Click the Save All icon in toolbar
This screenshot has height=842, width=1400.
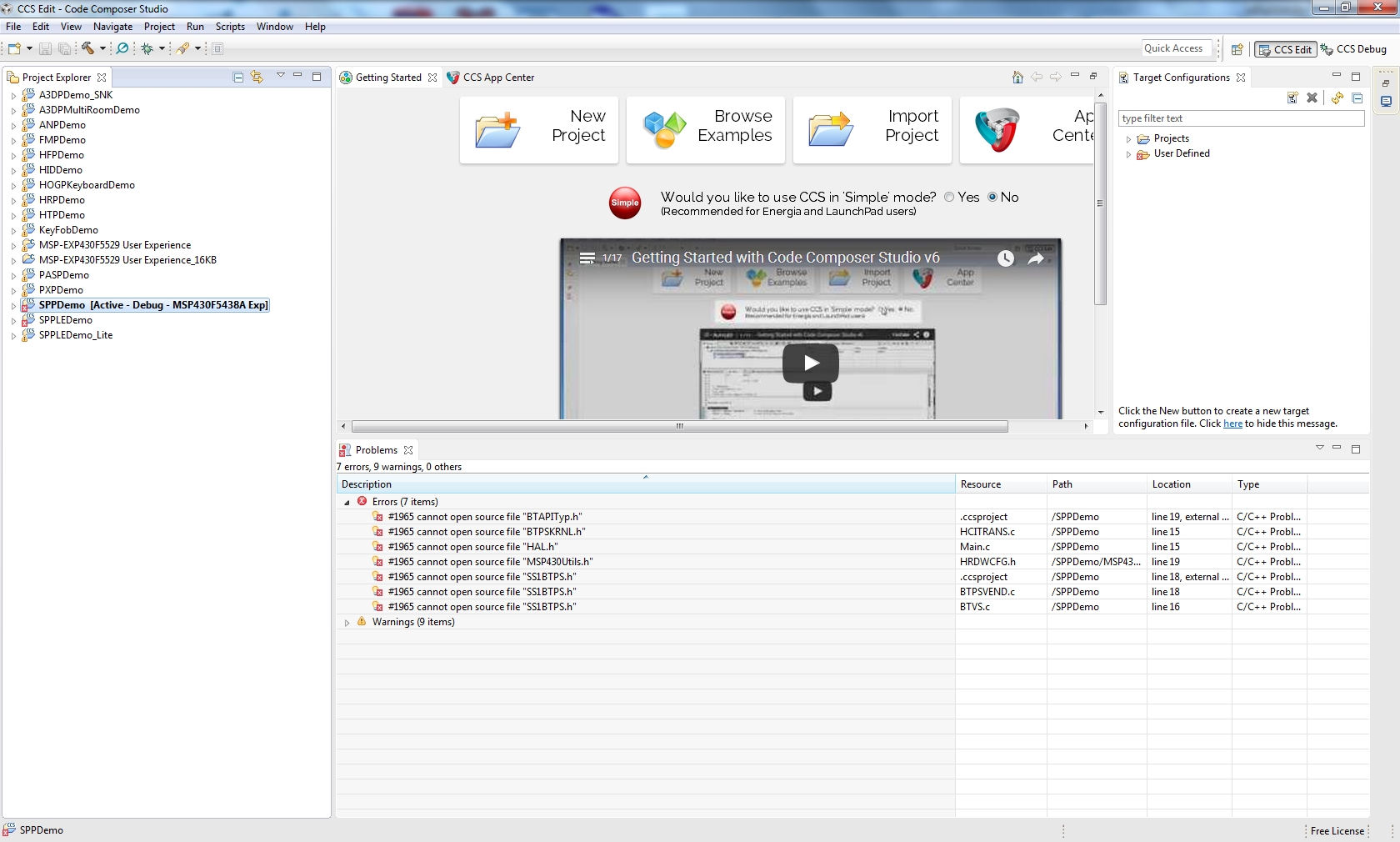[x=64, y=48]
